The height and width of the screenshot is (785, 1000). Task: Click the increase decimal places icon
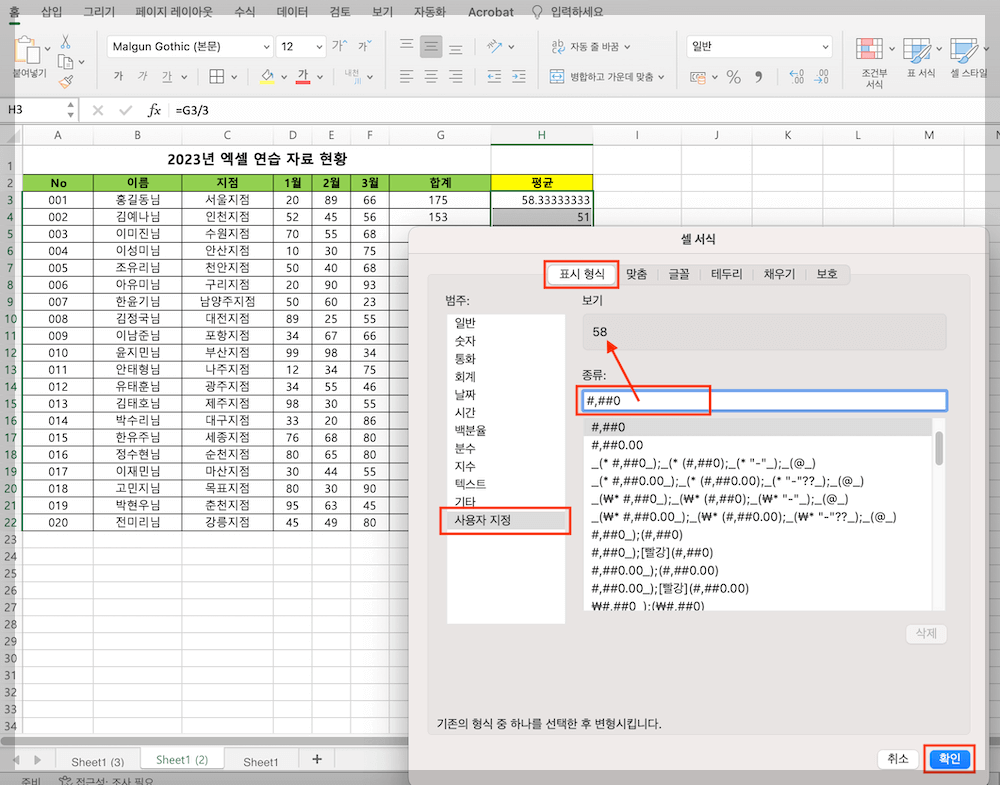(797, 77)
